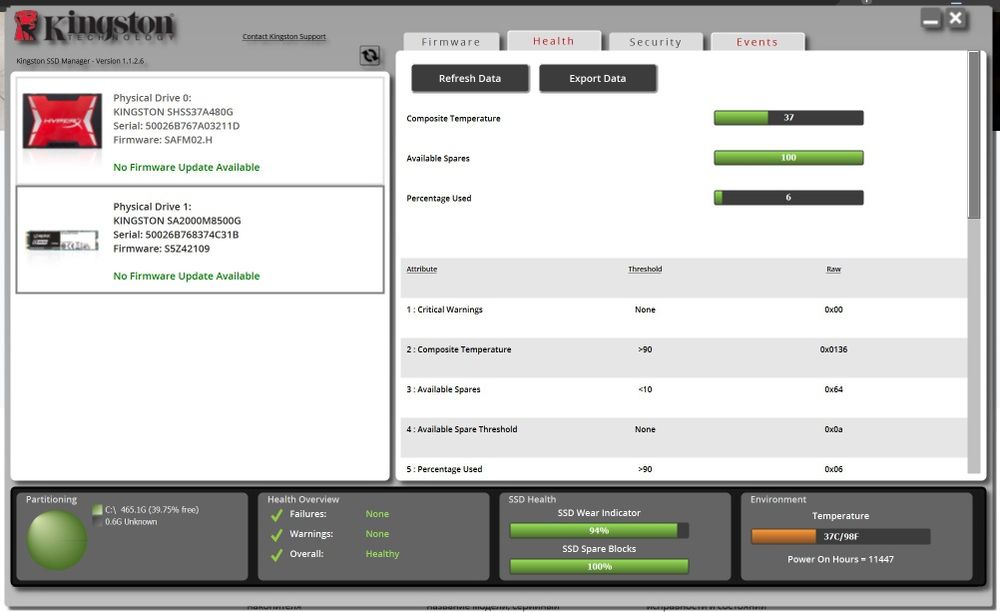Image resolution: width=1000 pixels, height=612 pixels.
Task: Click the Raw column header
Action: tap(834, 269)
